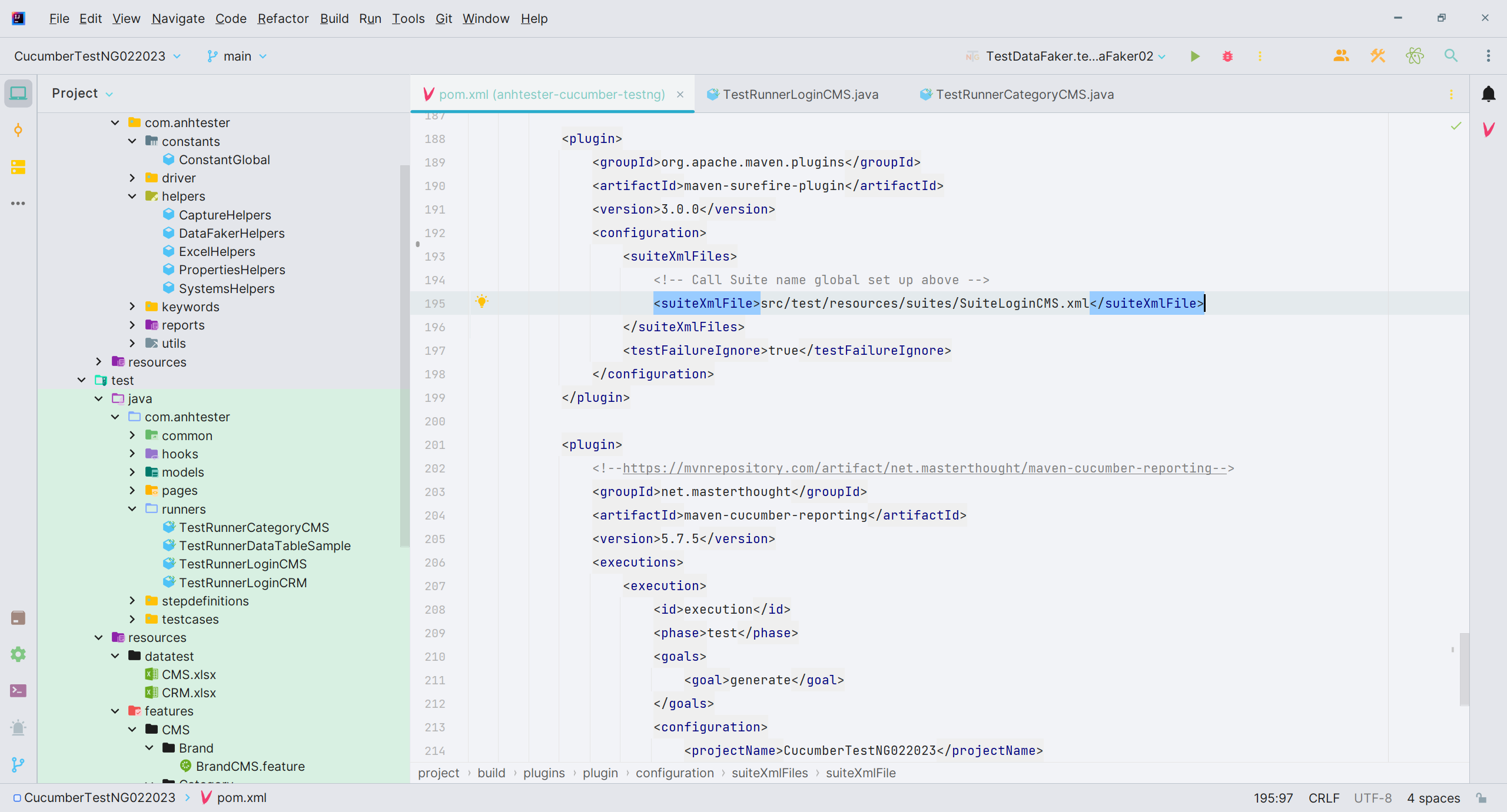Run the TestDataFaker configuration
Viewport: 1507px width, 812px height.
1195,56
